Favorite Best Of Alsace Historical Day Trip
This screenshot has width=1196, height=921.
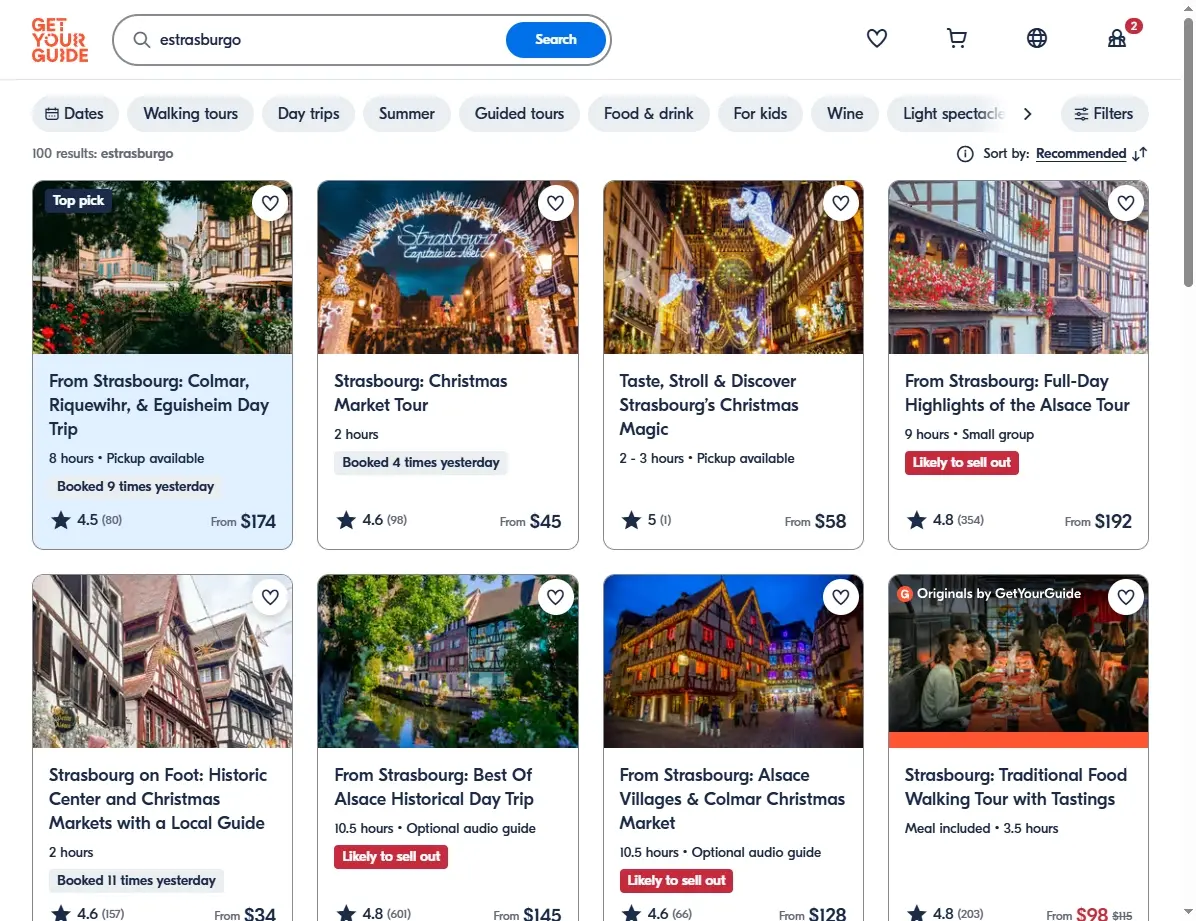coord(555,597)
